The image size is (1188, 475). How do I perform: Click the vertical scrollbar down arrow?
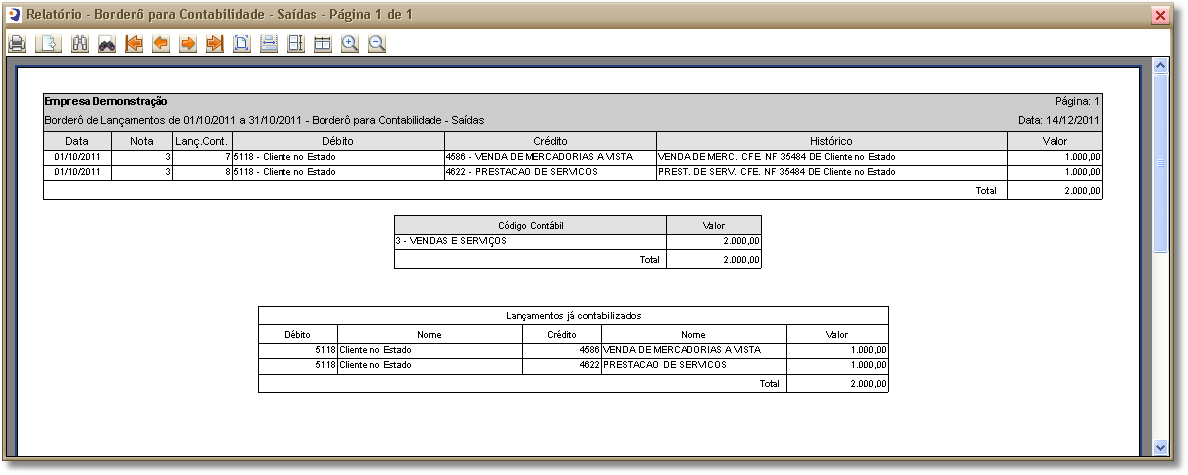pos(1161,446)
